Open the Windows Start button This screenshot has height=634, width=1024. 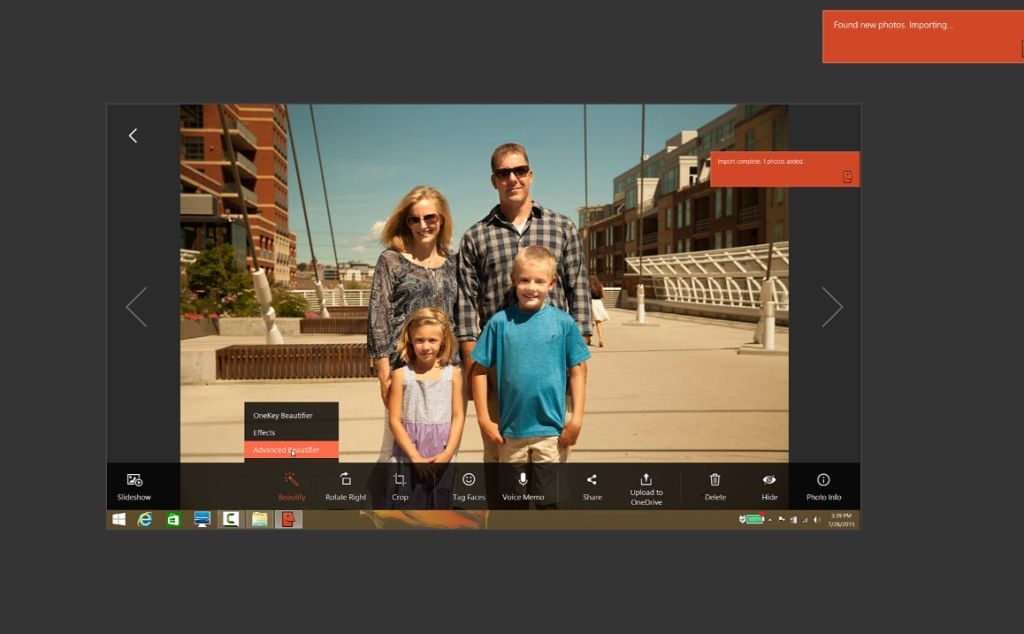(x=119, y=520)
